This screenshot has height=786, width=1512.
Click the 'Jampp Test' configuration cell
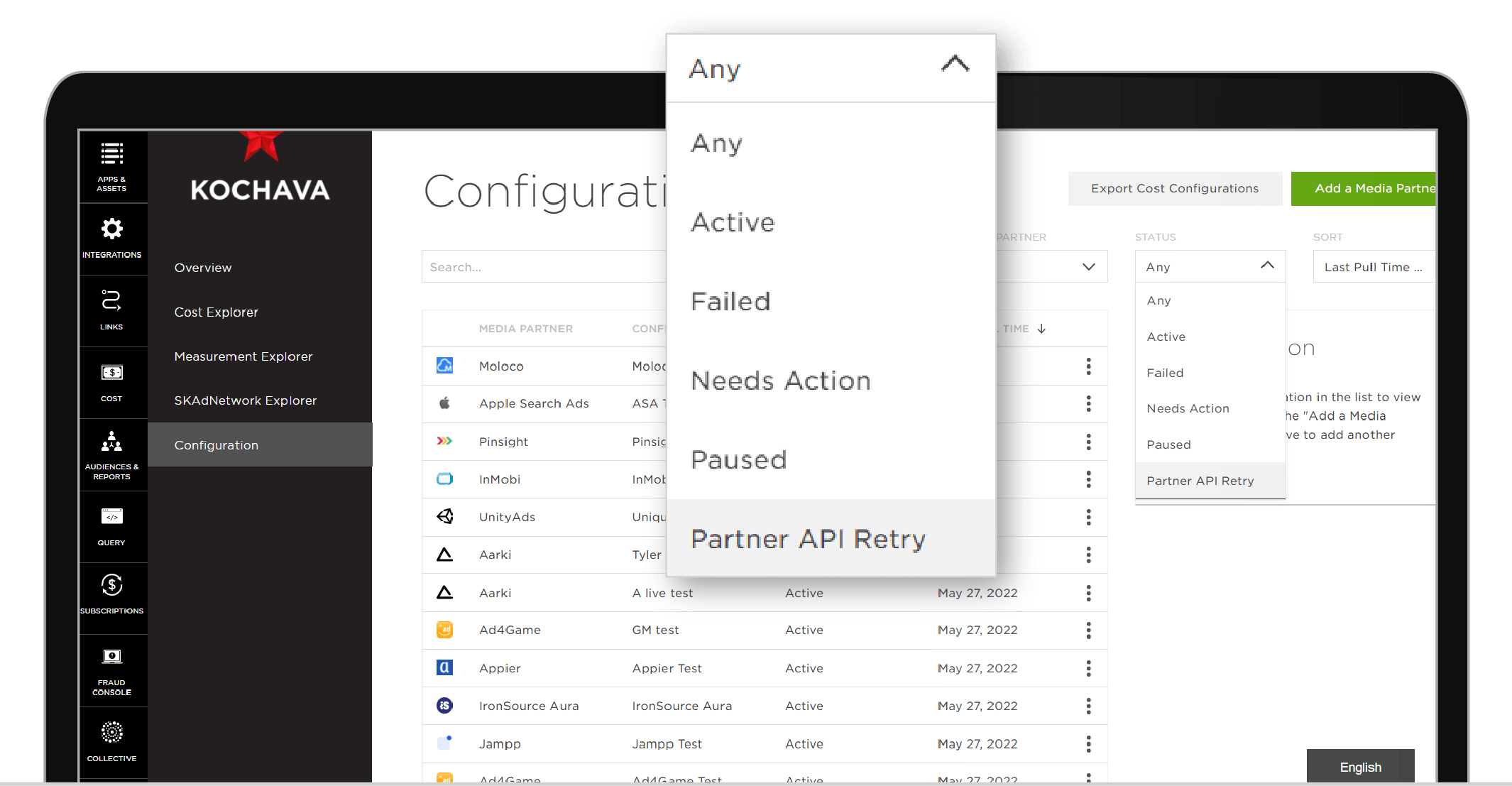[667, 743]
